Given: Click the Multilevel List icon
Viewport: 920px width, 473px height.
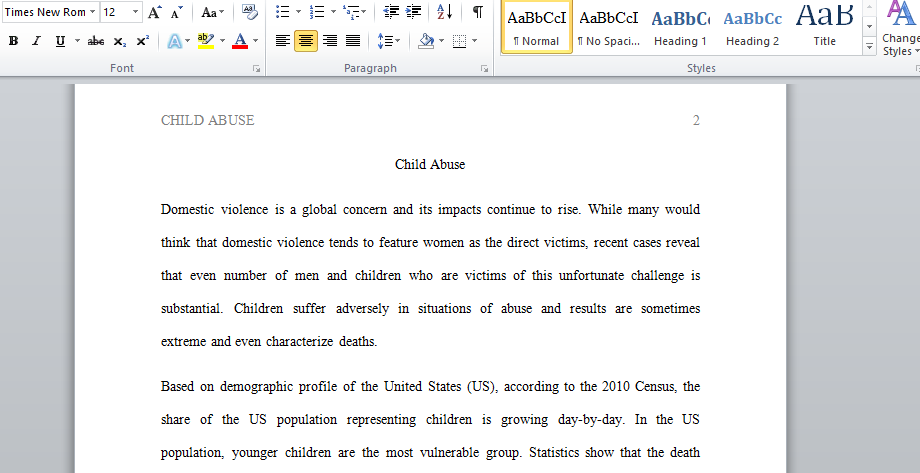Looking at the screenshot, I should click(x=351, y=12).
